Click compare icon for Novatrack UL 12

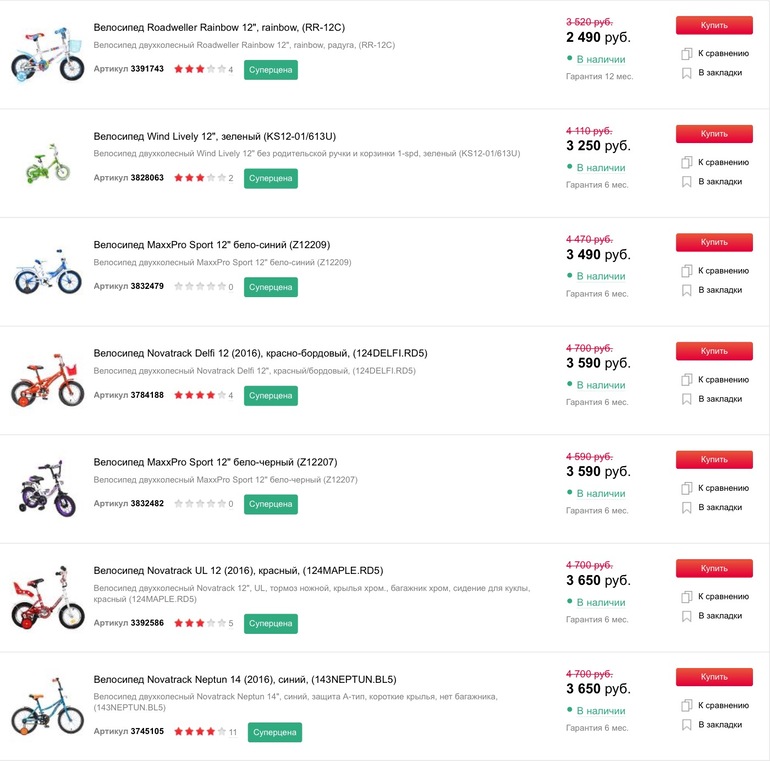click(687, 597)
